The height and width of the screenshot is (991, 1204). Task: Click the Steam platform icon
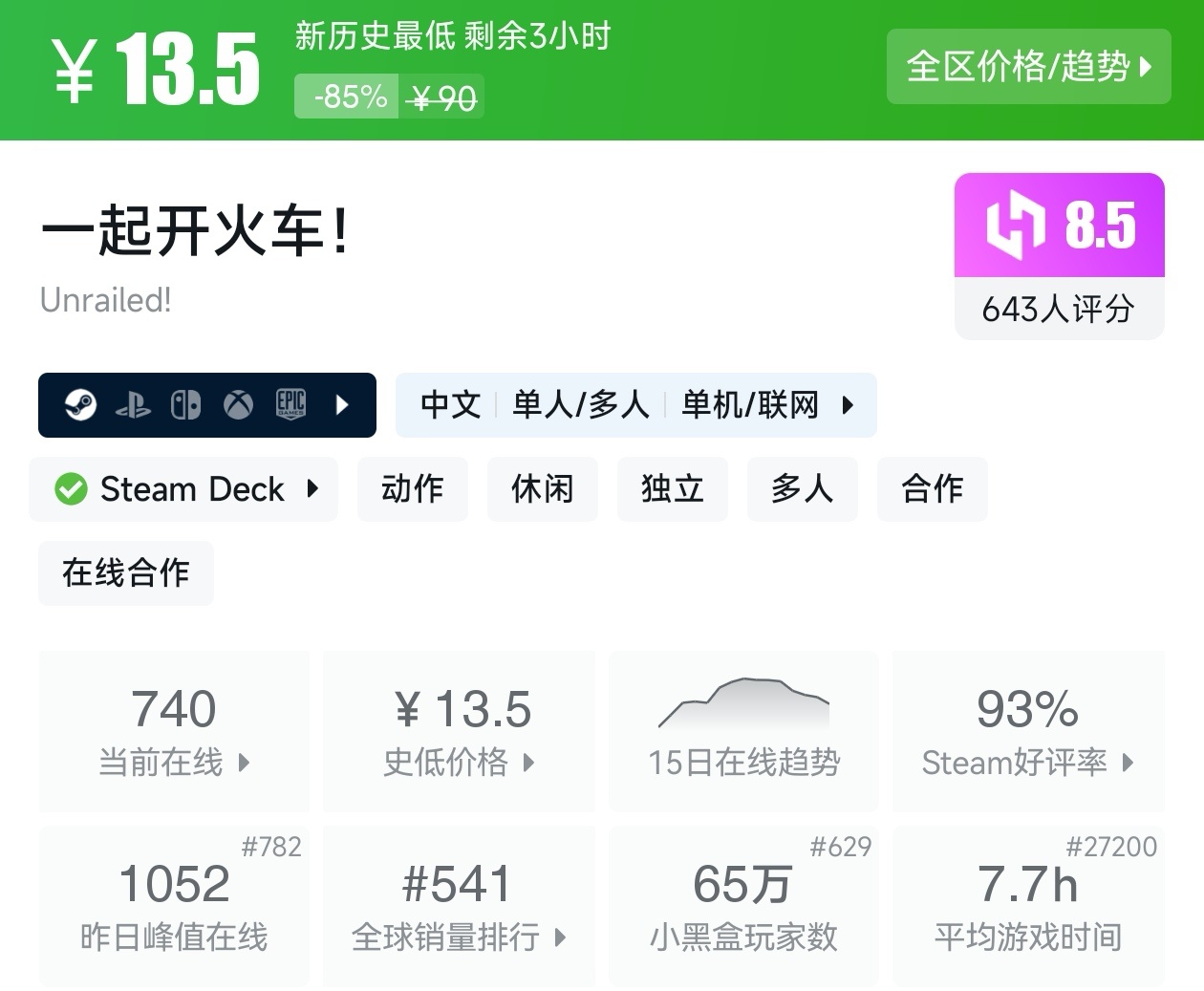tap(80, 405)
